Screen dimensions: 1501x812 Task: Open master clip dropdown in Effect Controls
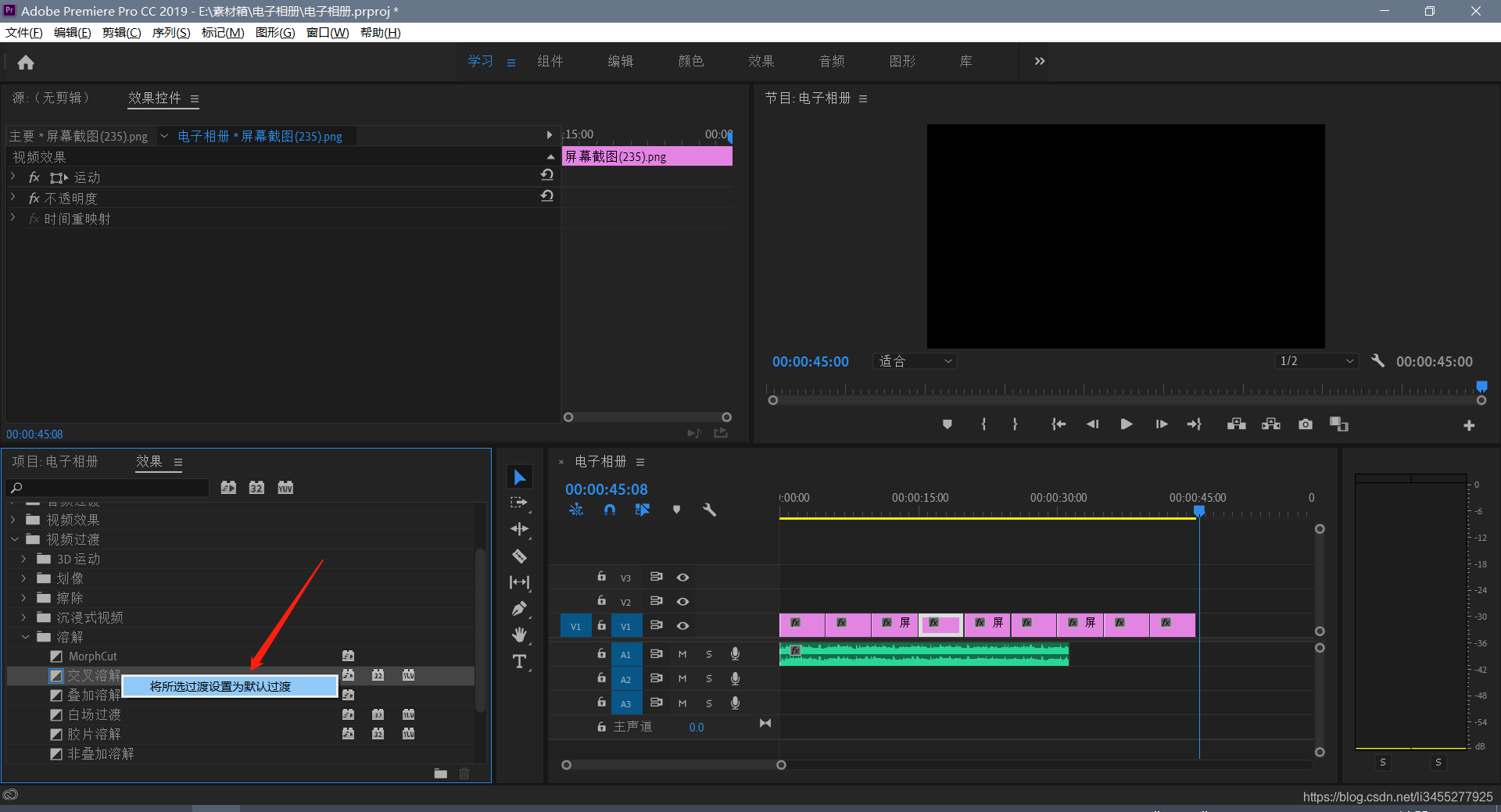(164, 136)
